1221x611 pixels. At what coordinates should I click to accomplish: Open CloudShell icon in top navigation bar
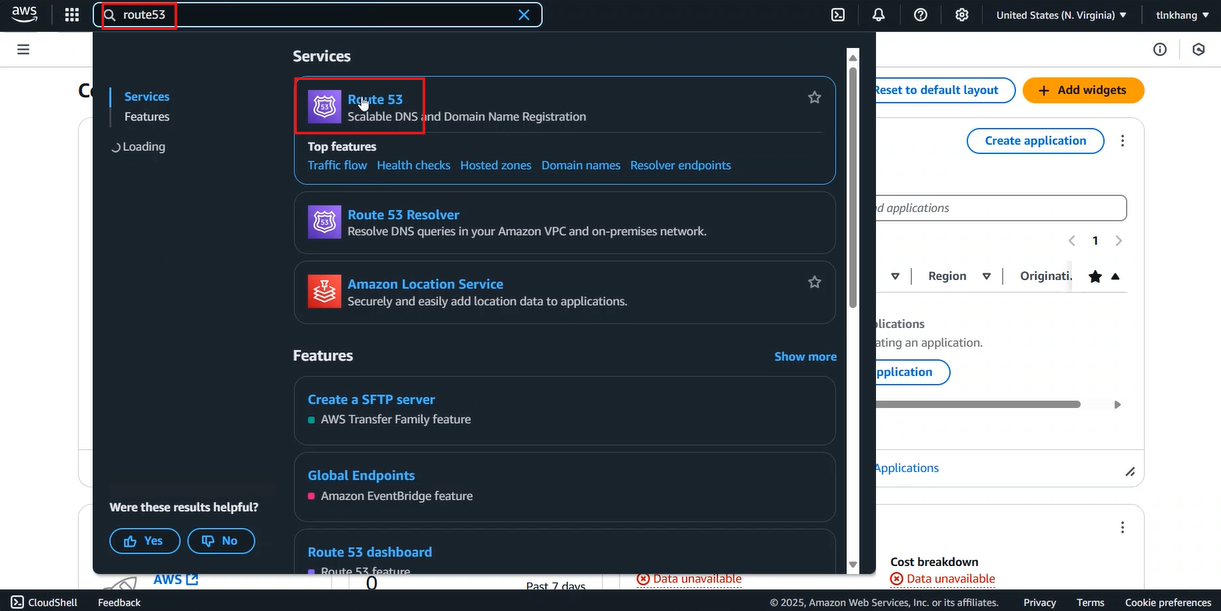click(838, 15)
